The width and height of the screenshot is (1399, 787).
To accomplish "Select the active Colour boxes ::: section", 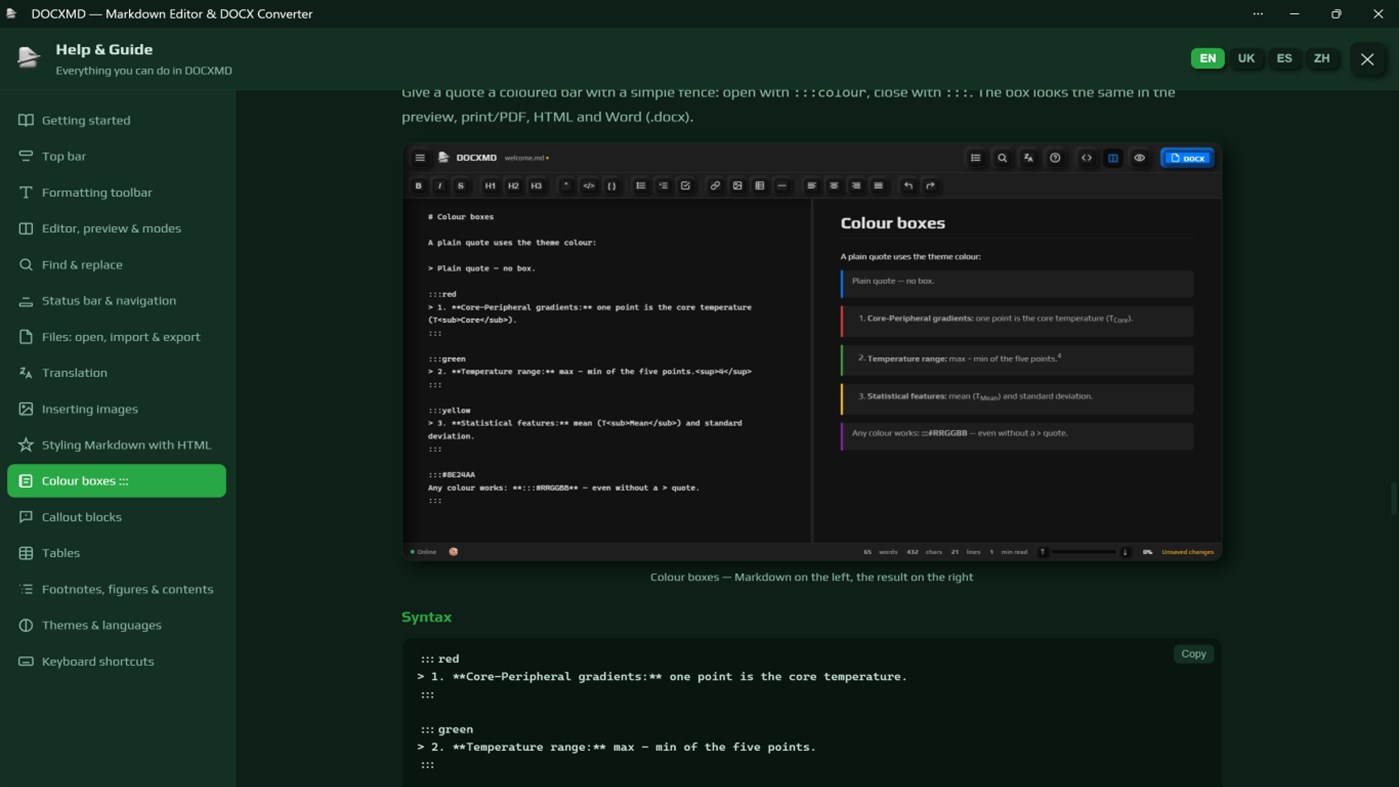I will tap(116, 481).
